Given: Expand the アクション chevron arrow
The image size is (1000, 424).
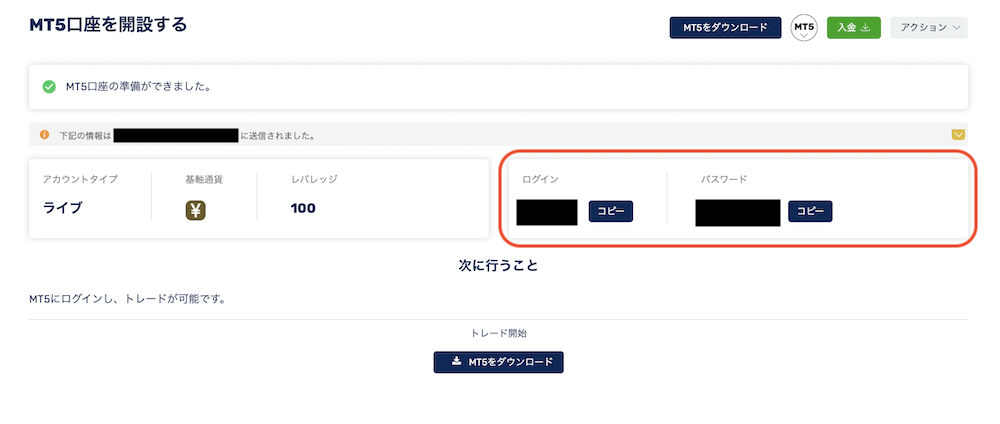Looking at the screenshot, I should pos(956,28).
